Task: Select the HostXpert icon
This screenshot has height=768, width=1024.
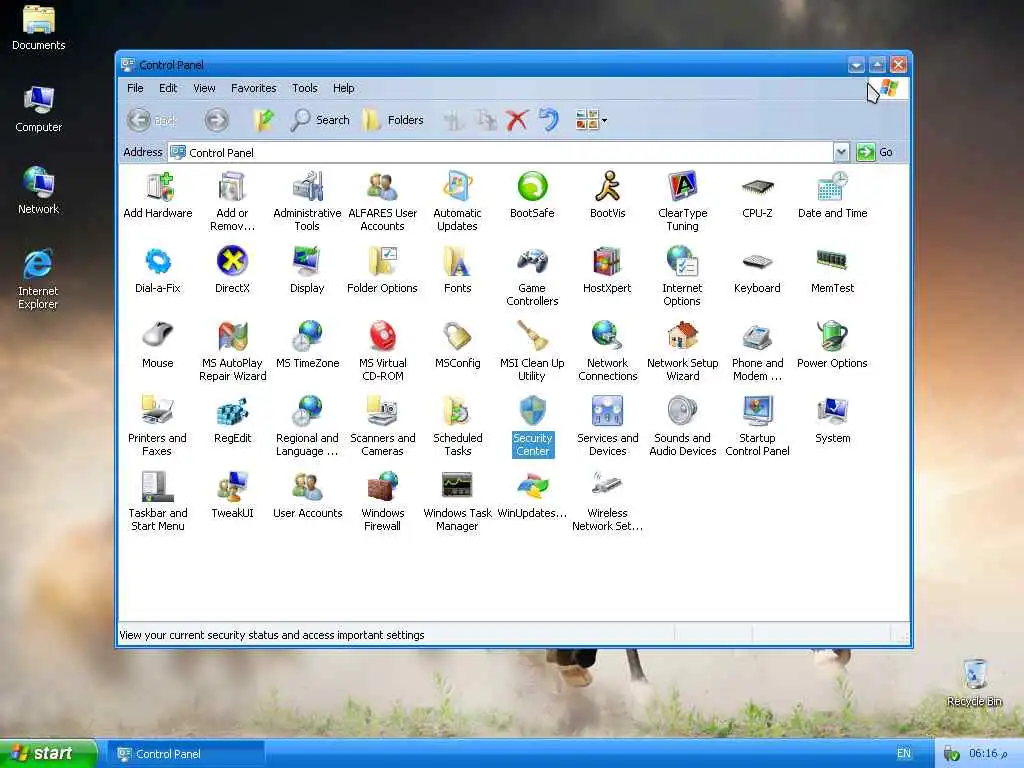Action: pos(607,270)
